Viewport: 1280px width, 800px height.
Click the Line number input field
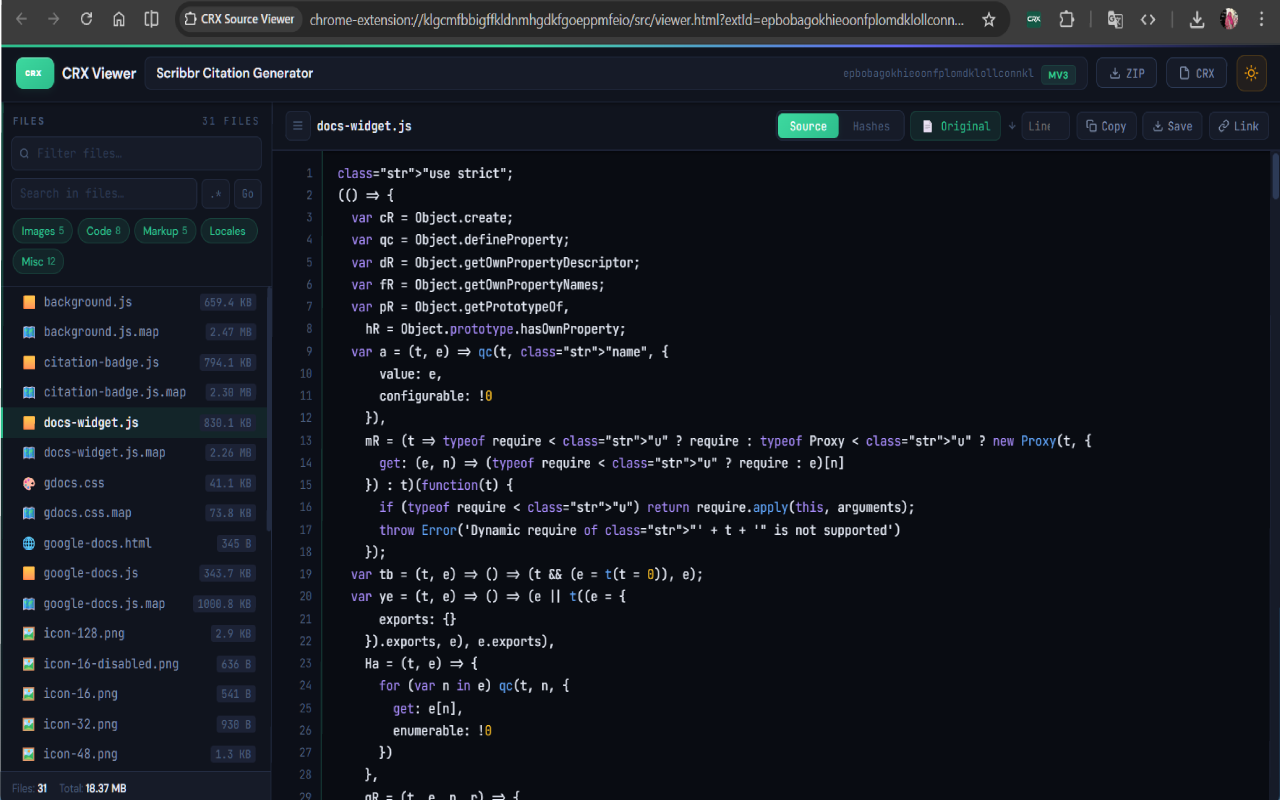point(1046,126)
